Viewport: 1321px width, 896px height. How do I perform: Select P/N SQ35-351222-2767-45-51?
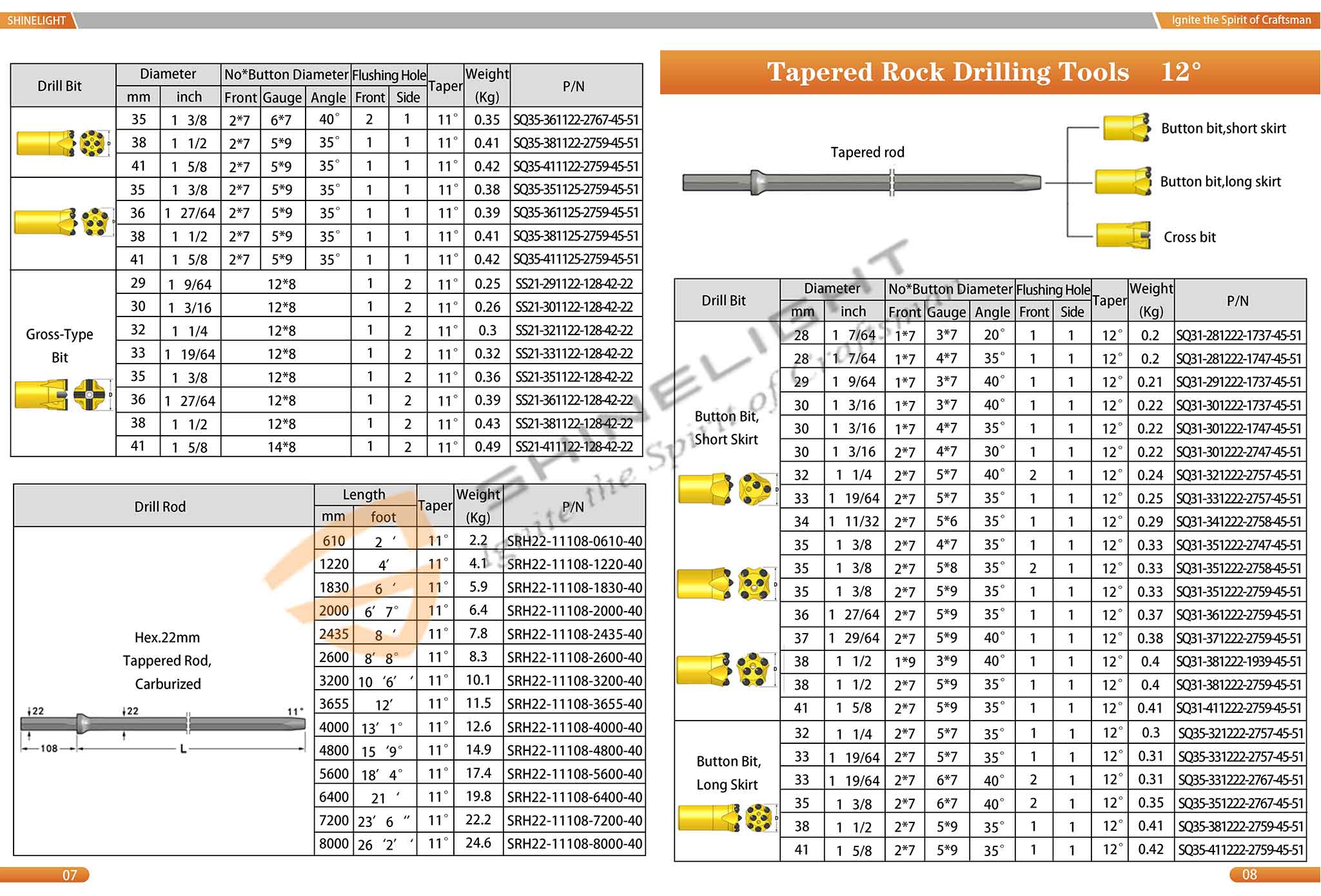coord(1241,803)
